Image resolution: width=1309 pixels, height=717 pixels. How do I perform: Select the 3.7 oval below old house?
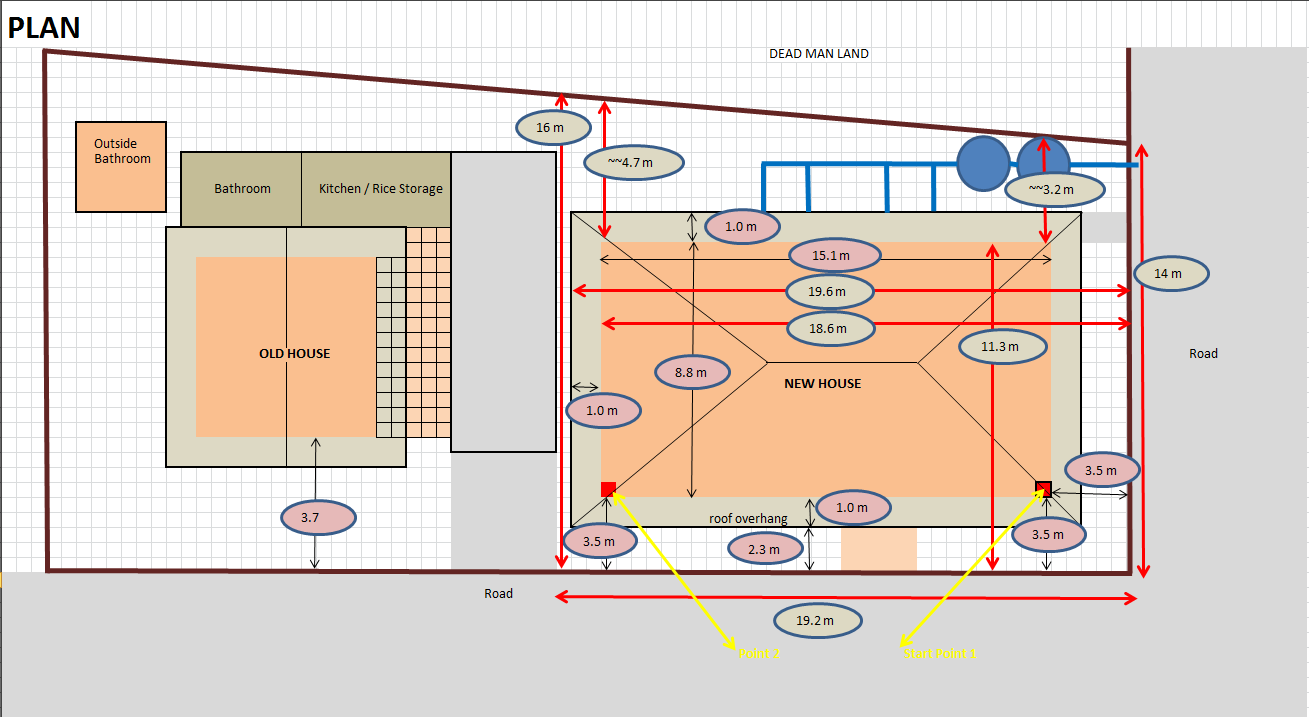click(319, 518)
